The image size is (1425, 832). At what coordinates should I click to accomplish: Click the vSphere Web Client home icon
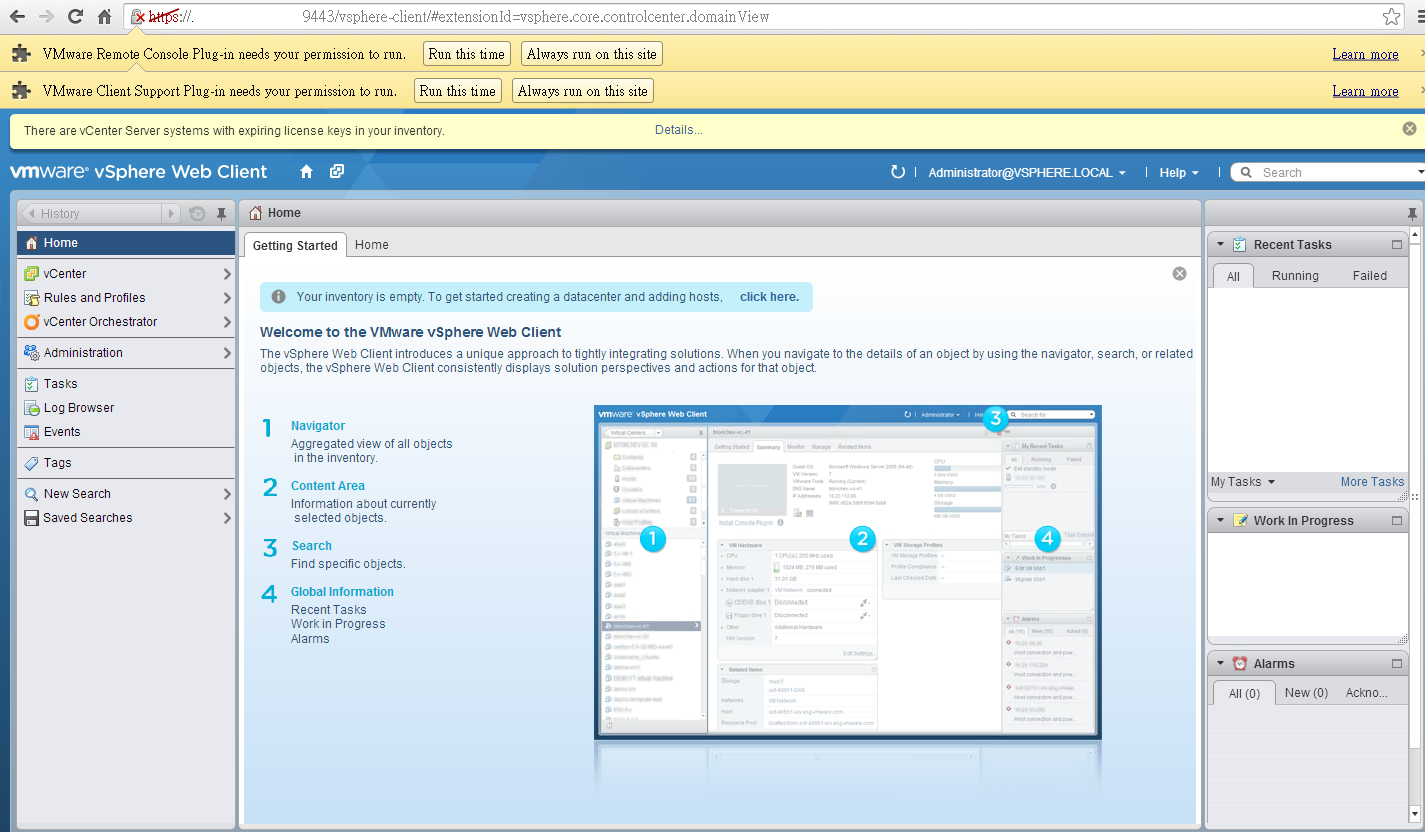307,172
